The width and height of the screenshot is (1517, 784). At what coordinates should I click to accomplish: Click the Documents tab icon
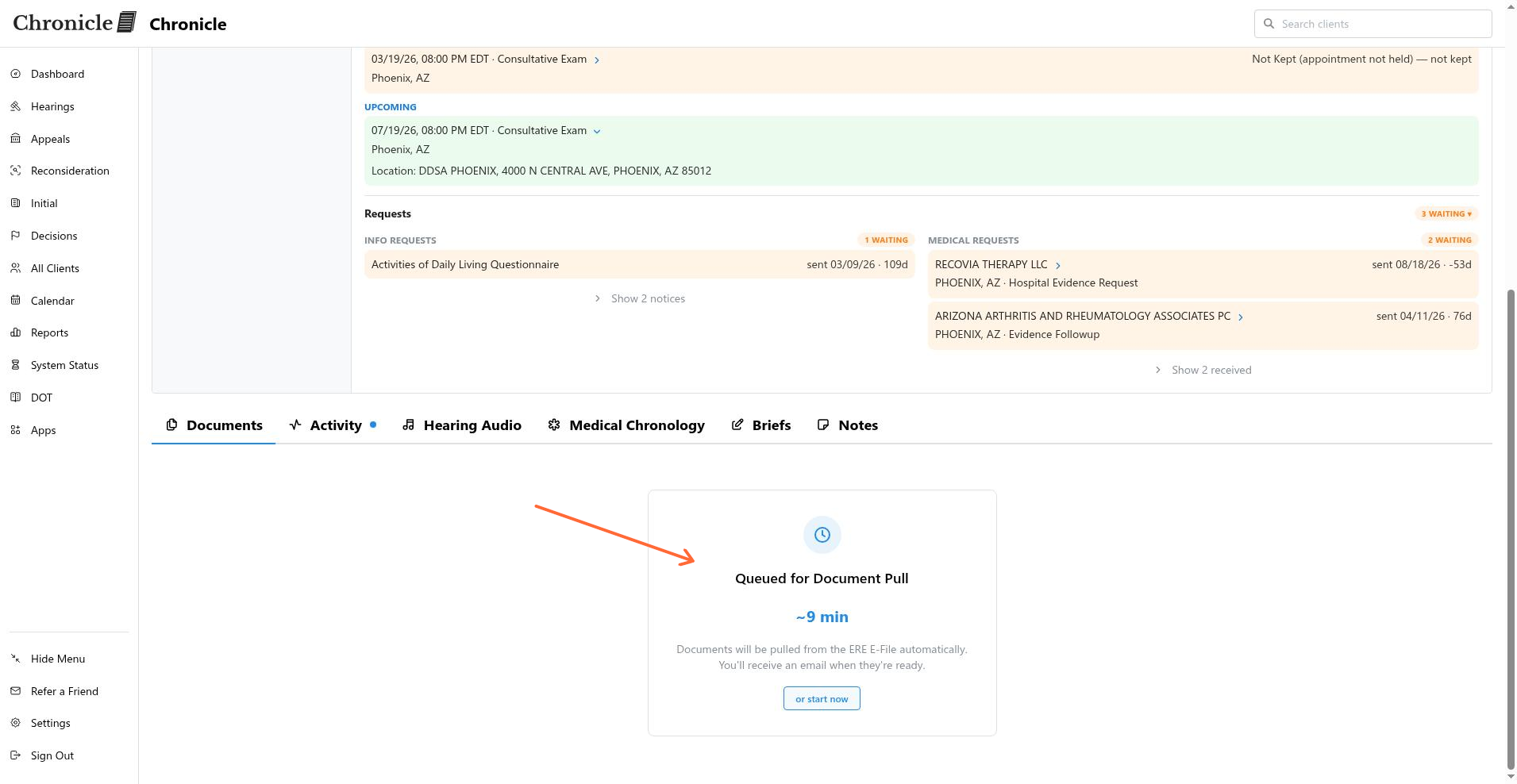coord(171,425)
